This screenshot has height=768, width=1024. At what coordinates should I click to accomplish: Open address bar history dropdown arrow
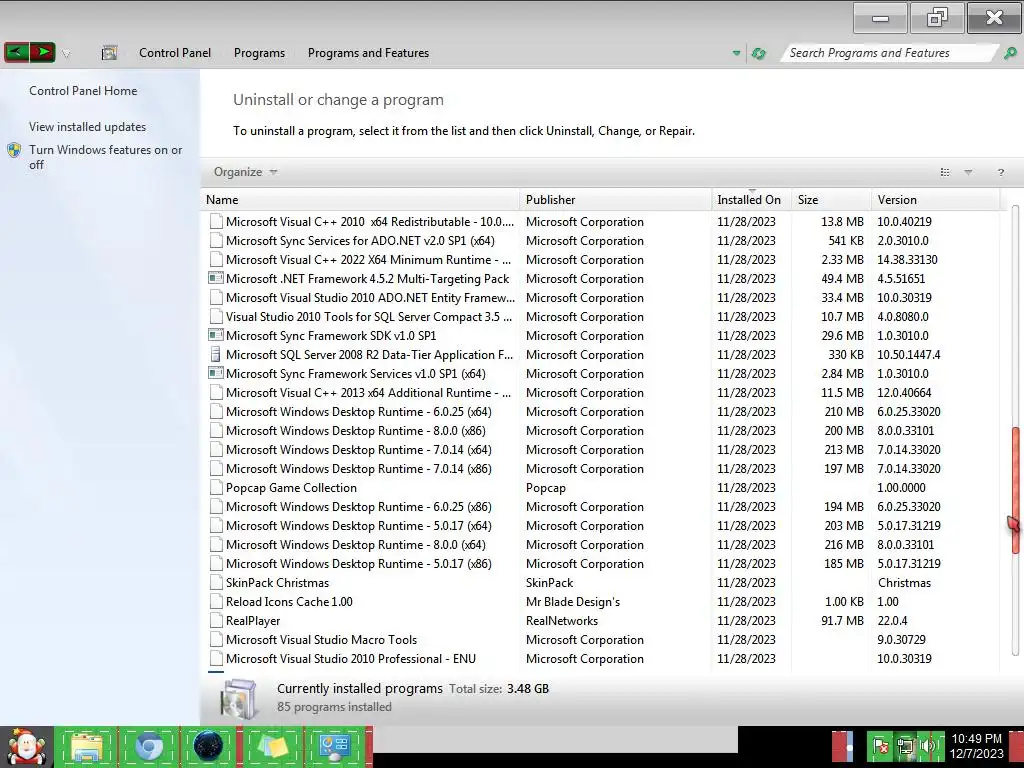tap(736, 53)
